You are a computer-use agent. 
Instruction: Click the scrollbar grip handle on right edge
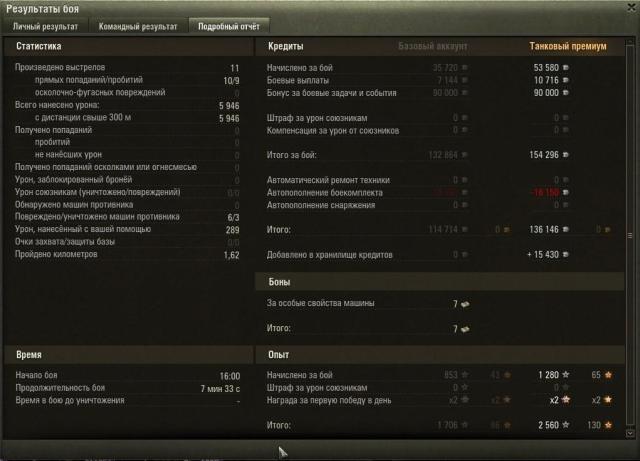coord(630,236)
